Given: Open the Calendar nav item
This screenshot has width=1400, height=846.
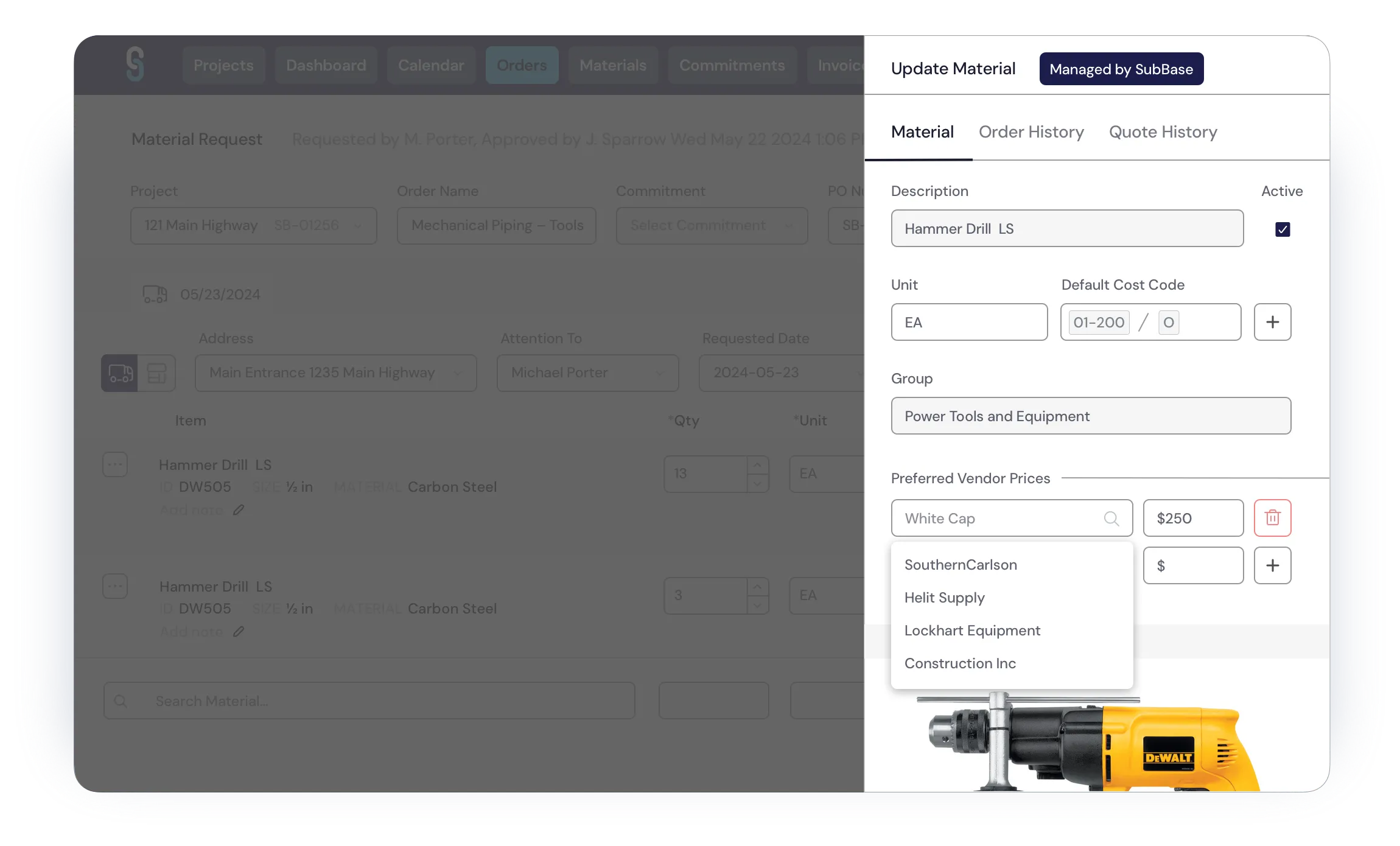Looking at the screenshot, I should [x=431, y=65].
